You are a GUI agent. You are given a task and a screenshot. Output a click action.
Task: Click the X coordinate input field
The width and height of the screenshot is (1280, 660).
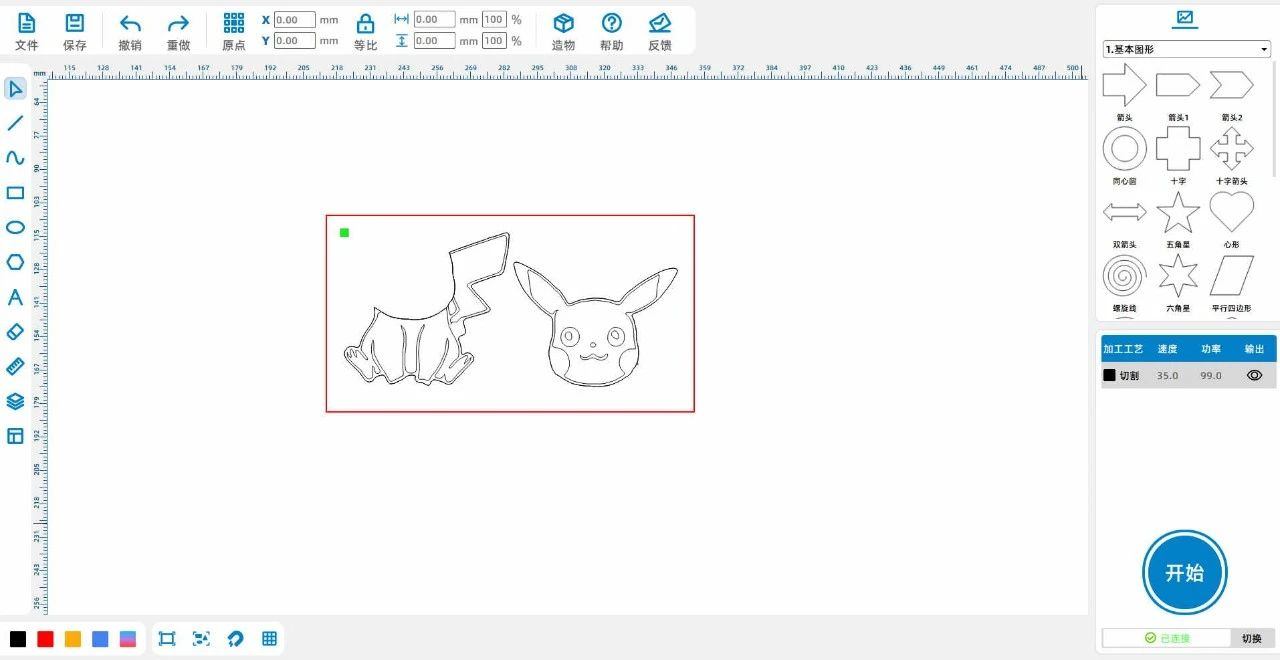point(294,20)
